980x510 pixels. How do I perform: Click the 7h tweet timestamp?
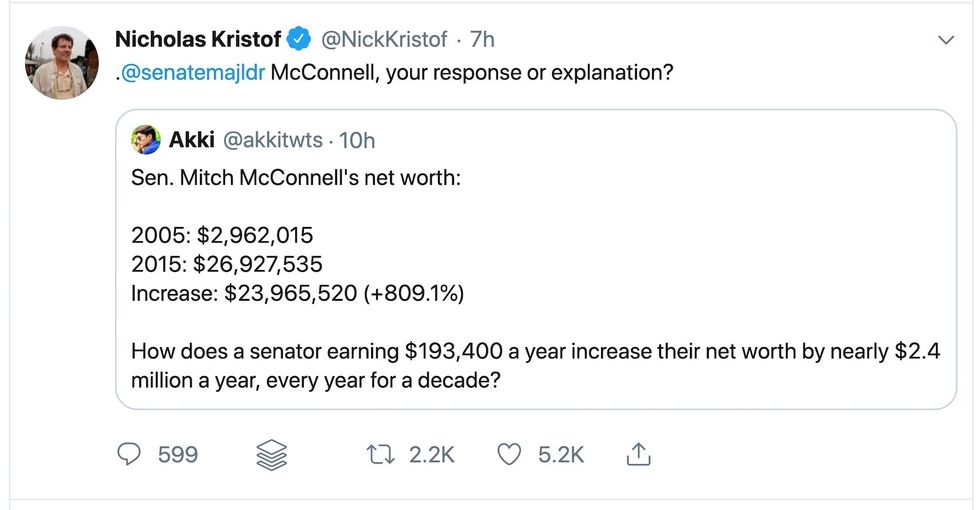pyautogui.click(x=482, y=40)
